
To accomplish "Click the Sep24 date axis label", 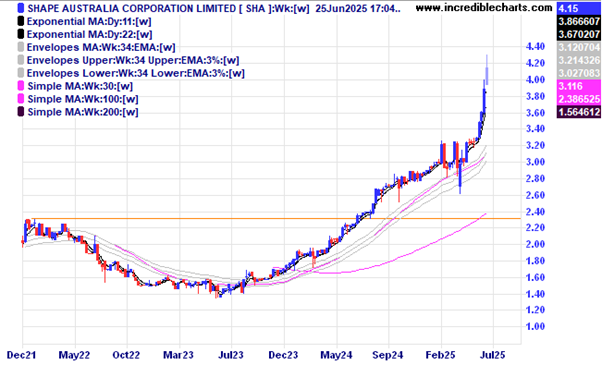I will pos(388,355).
